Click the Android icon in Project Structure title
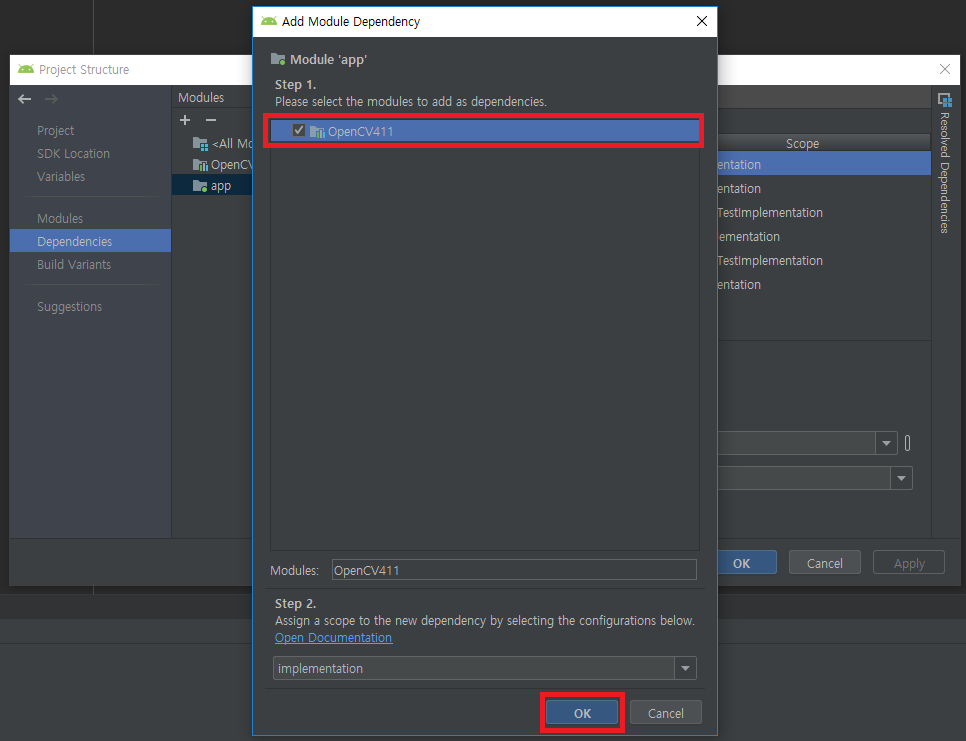Viewport: 966px width, 741px height. point(26,69)
